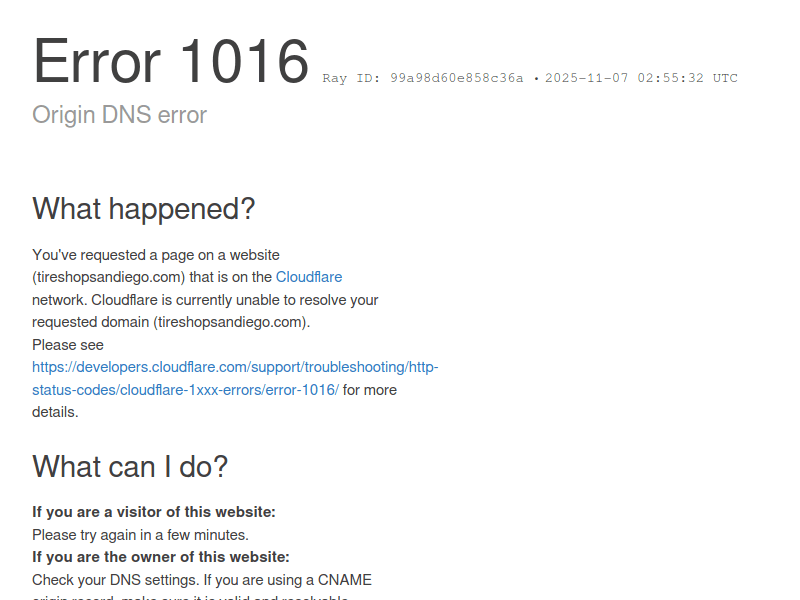Click 'You've requested a page on a website'

[156, 255]
